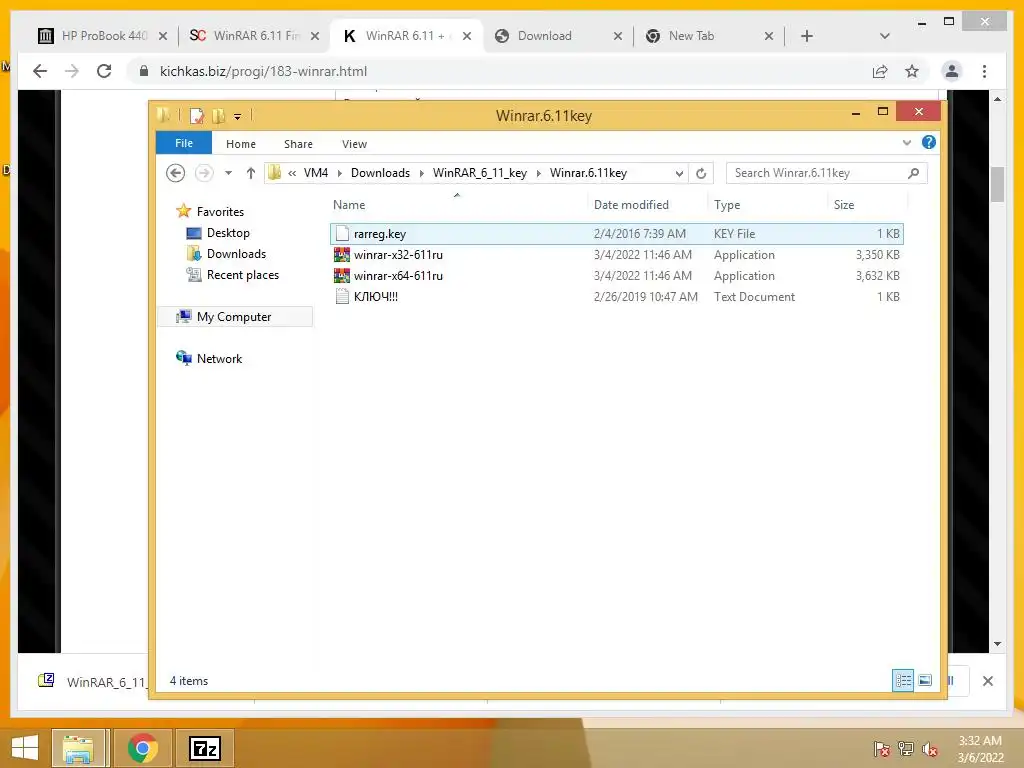Open Chrome tab search dropdown
The image size is (1024, 768).
884,36
